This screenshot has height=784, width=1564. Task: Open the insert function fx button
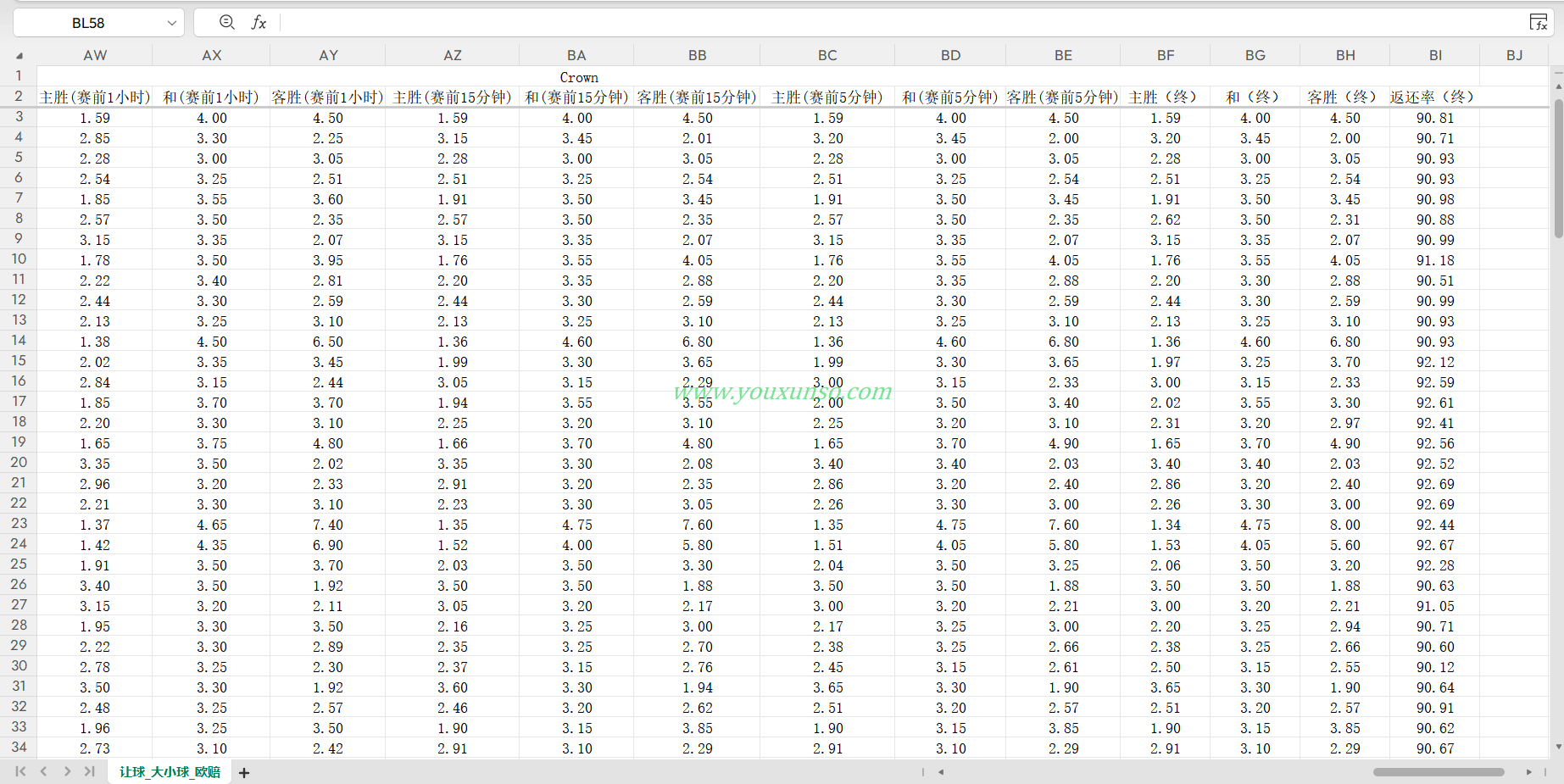tap(259, 23)
